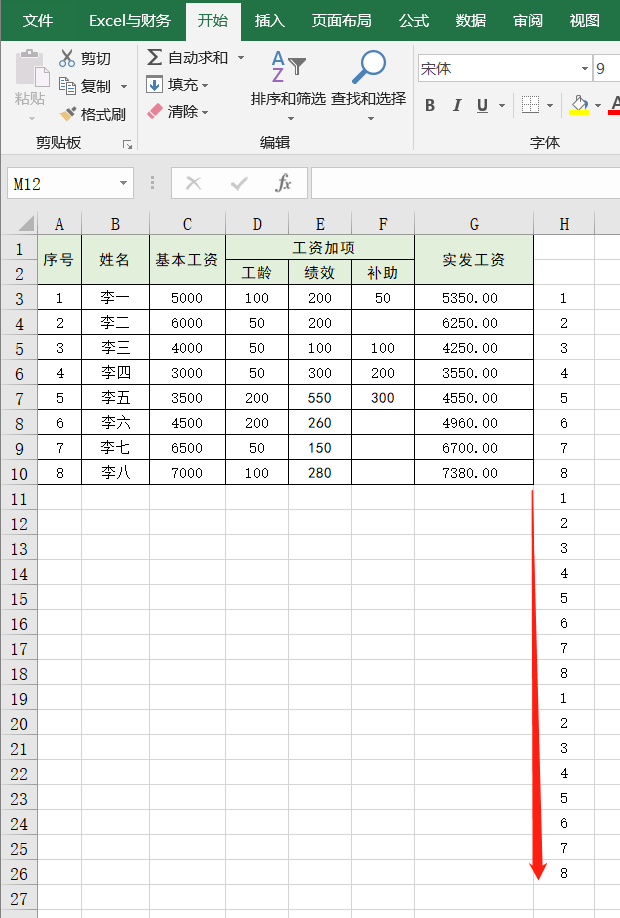620x918 pixels.
Task: Select cell G3 containing 5350.00
Action: pyautogui.click(x=473, y=298)
